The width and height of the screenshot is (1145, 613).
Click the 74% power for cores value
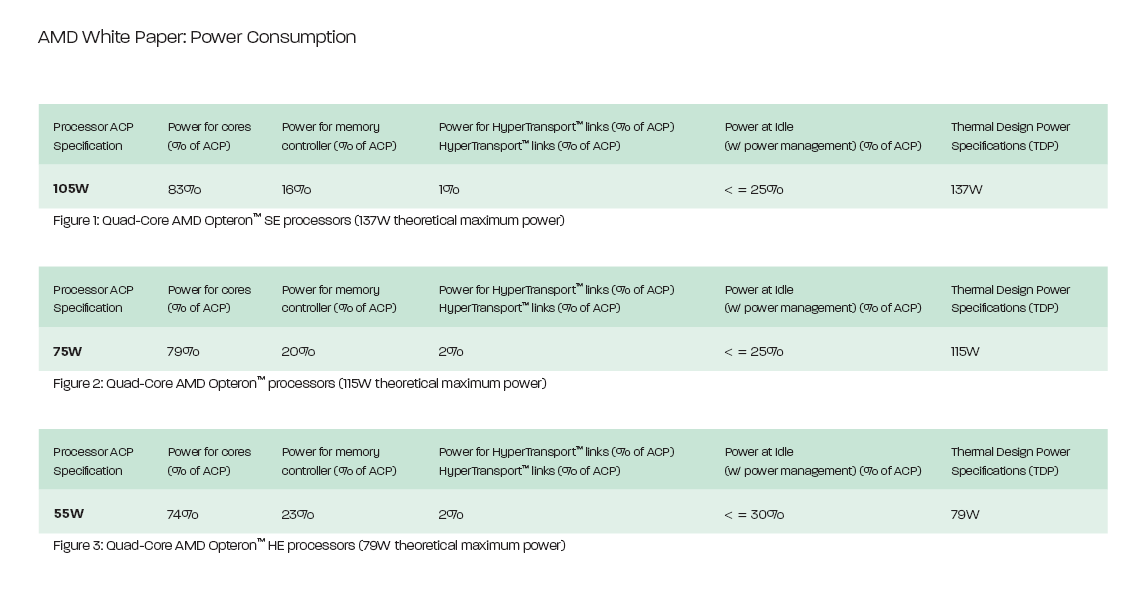point(182,514)
